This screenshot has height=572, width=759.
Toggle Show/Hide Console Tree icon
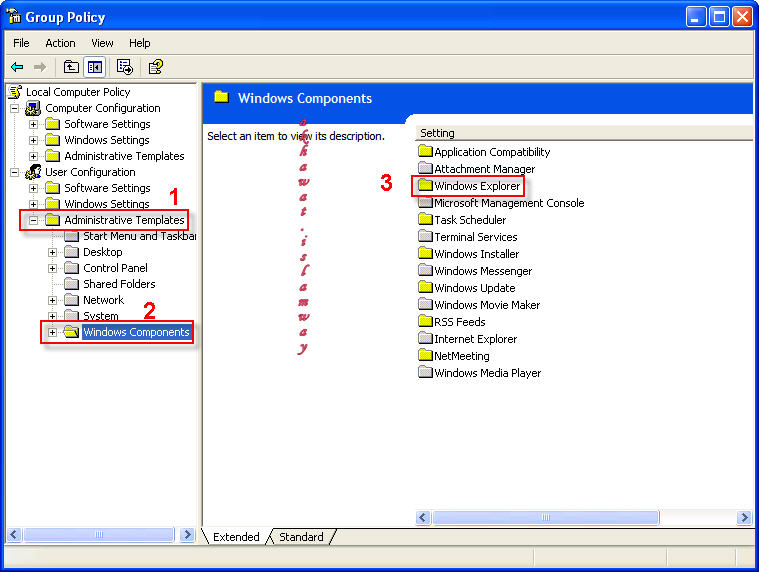[x=94, y=67]
